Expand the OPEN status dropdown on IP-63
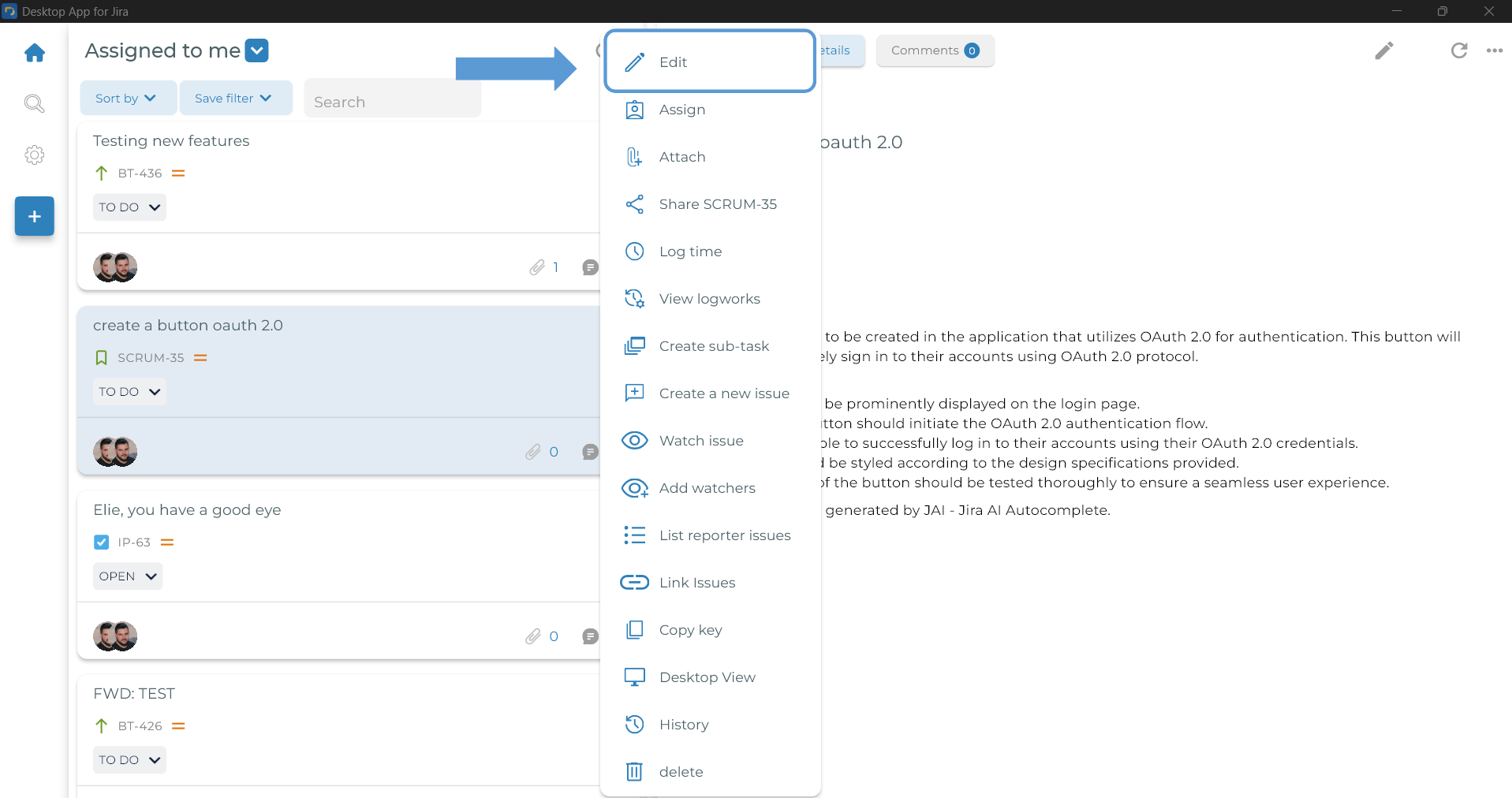Image resolution: width=1512 pixels, height=798 pixels. [x=128, y=576]
